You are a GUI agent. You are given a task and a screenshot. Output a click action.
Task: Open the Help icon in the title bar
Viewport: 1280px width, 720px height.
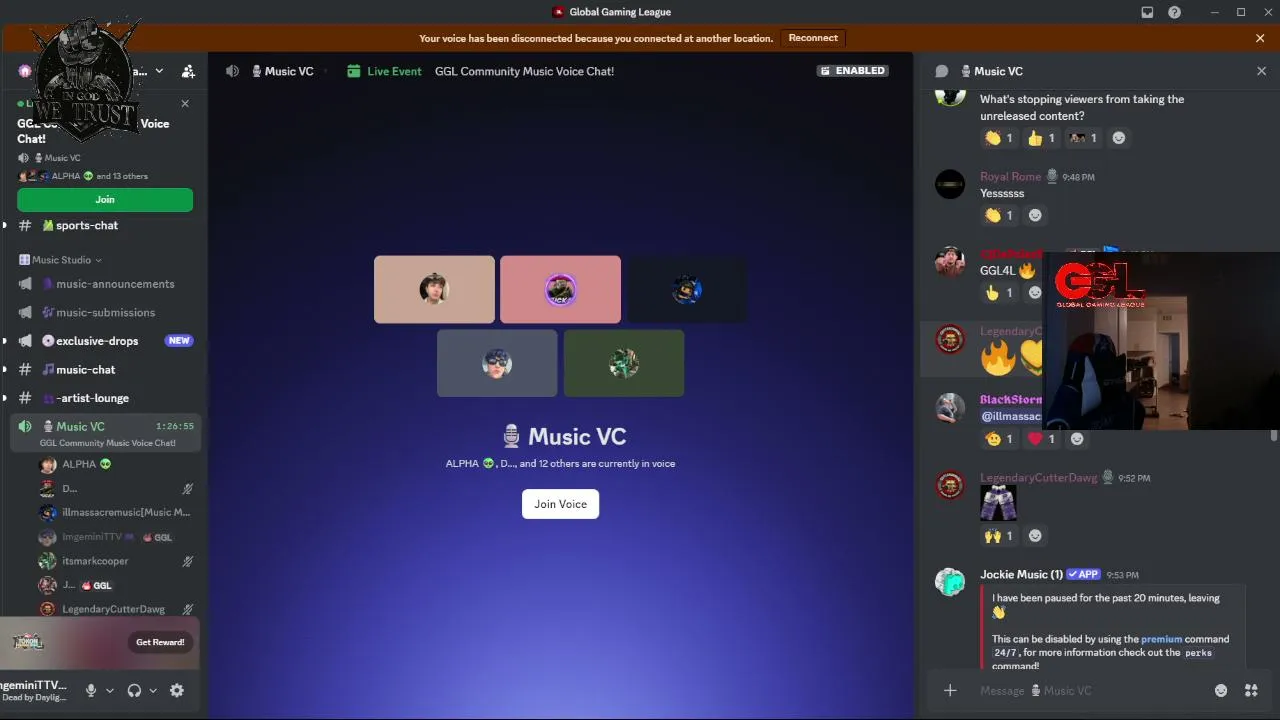pyautogui.click(x=1175, y=12)
